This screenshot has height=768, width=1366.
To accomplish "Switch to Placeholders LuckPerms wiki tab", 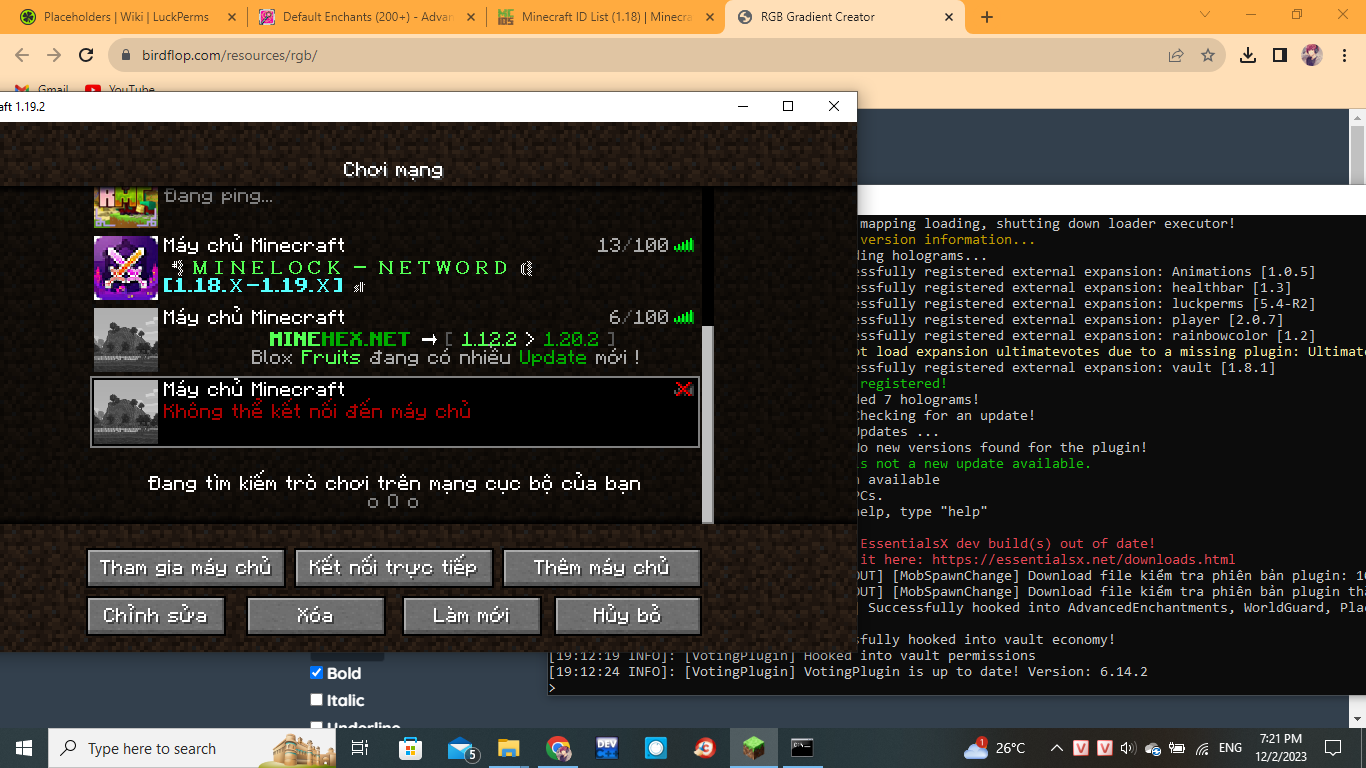I will coord(128,17).
